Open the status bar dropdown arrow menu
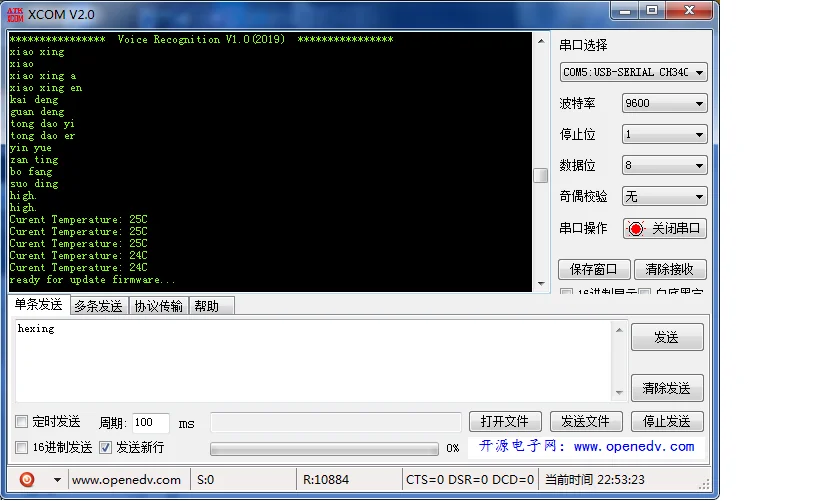Image resolution: width=819 pixels, height=501 pixels. (x=57, y=480)
